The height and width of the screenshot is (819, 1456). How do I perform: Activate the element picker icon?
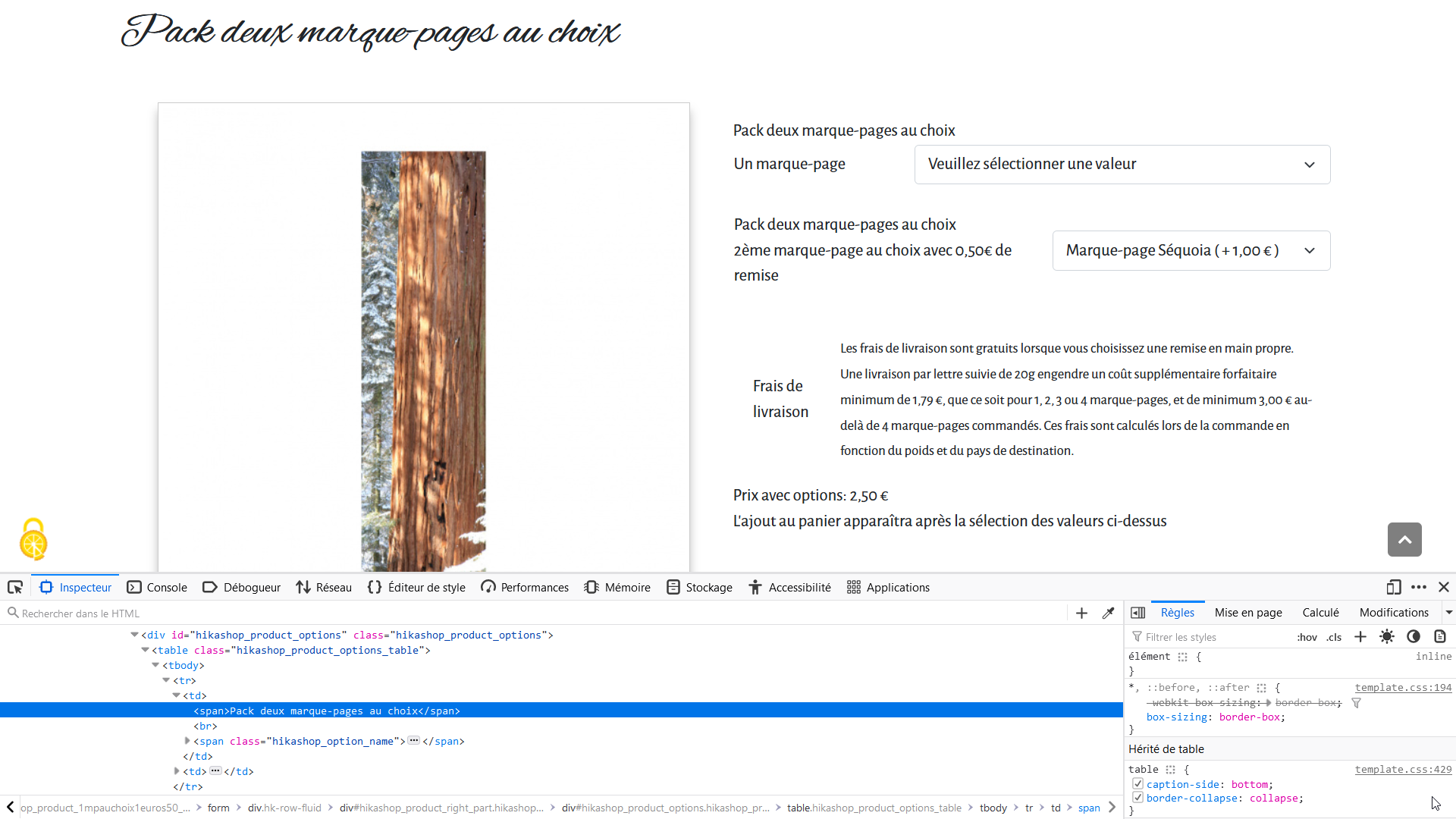(x=15, y=588)
